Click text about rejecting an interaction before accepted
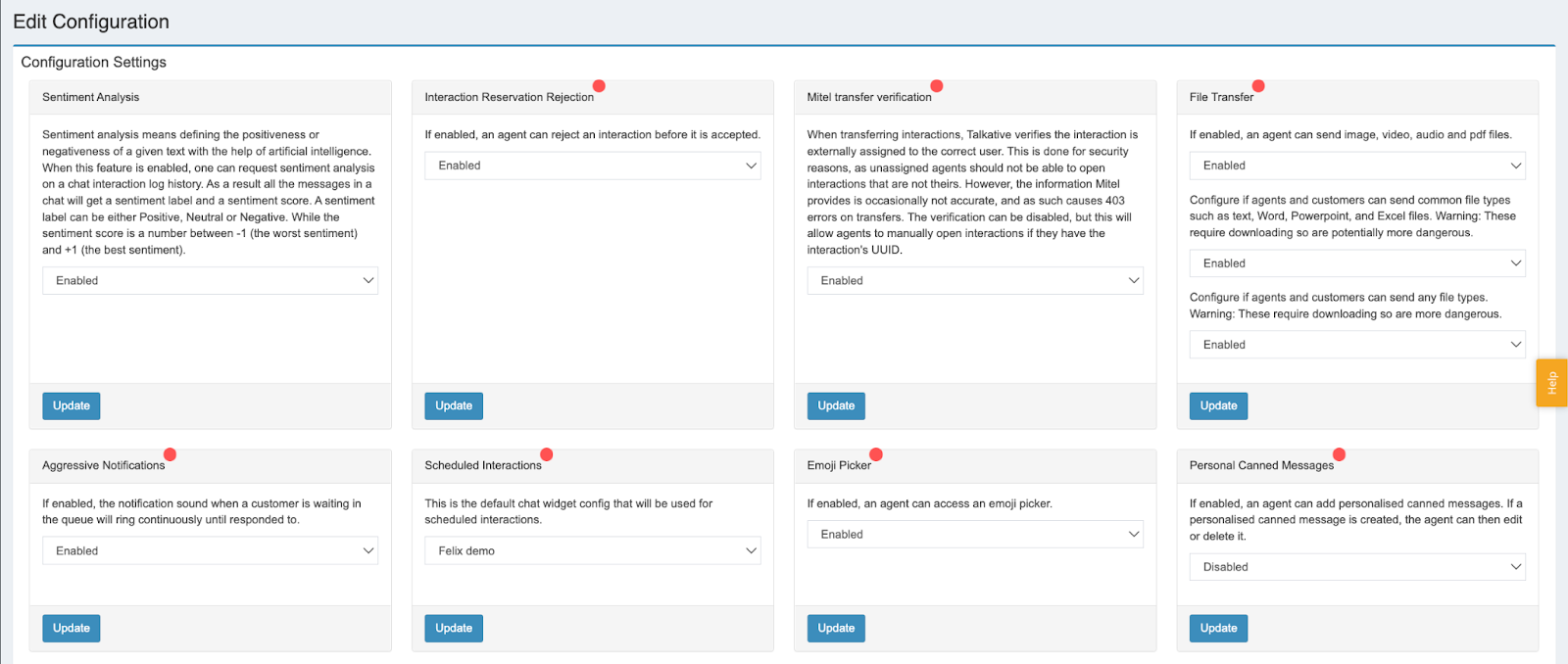 tap(592, 135)
